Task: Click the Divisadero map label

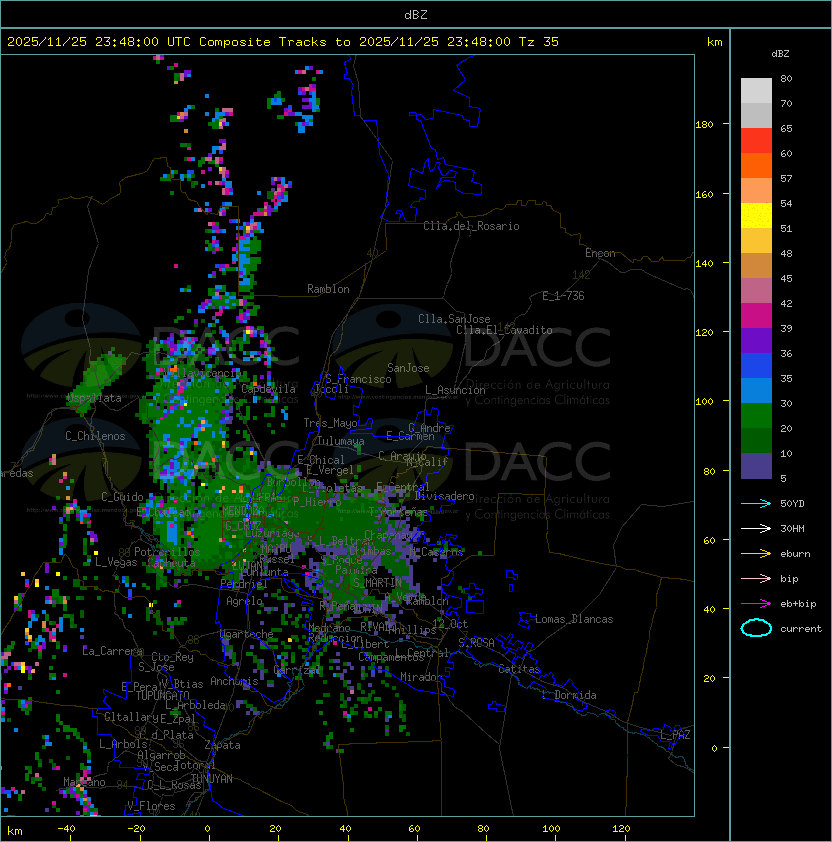Action: (444, 496)
